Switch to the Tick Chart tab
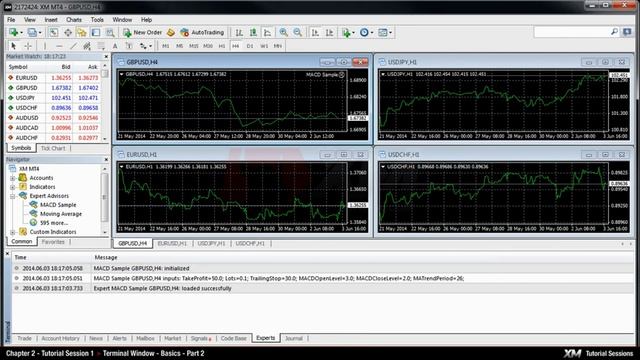 click(53, 148)
